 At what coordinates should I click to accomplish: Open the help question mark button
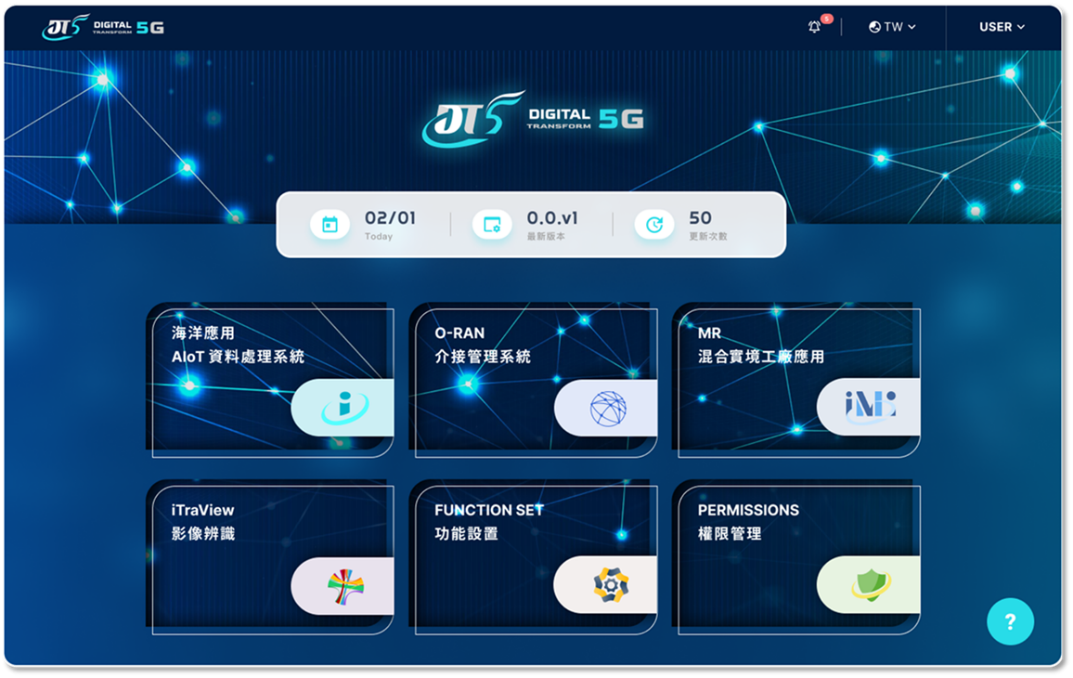click(x=1010, y=622)
